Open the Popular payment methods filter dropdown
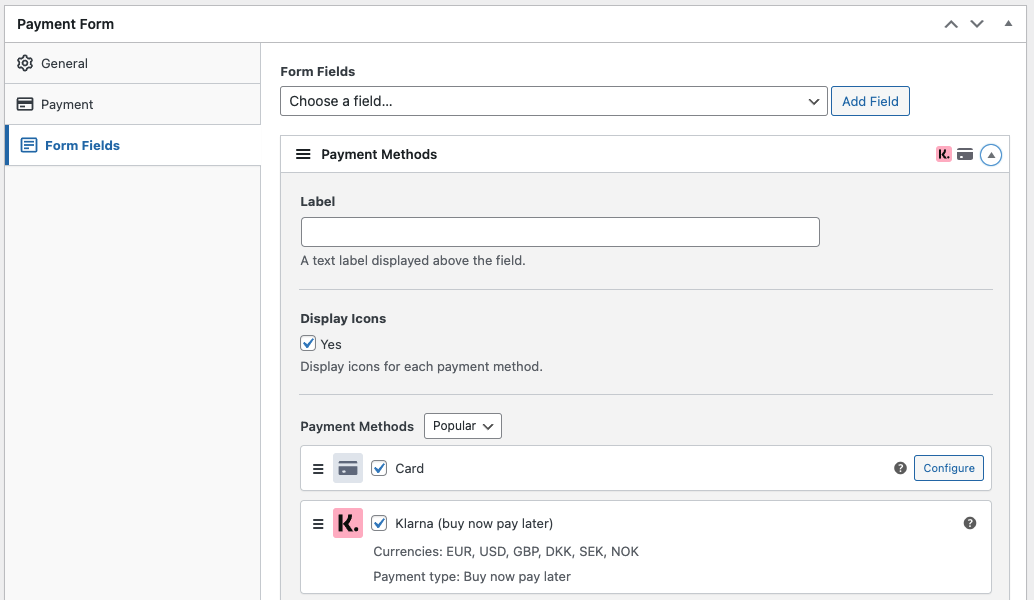Image resolution: width=1034 pixels, height=600 pixels. click(x=462, y=426)
